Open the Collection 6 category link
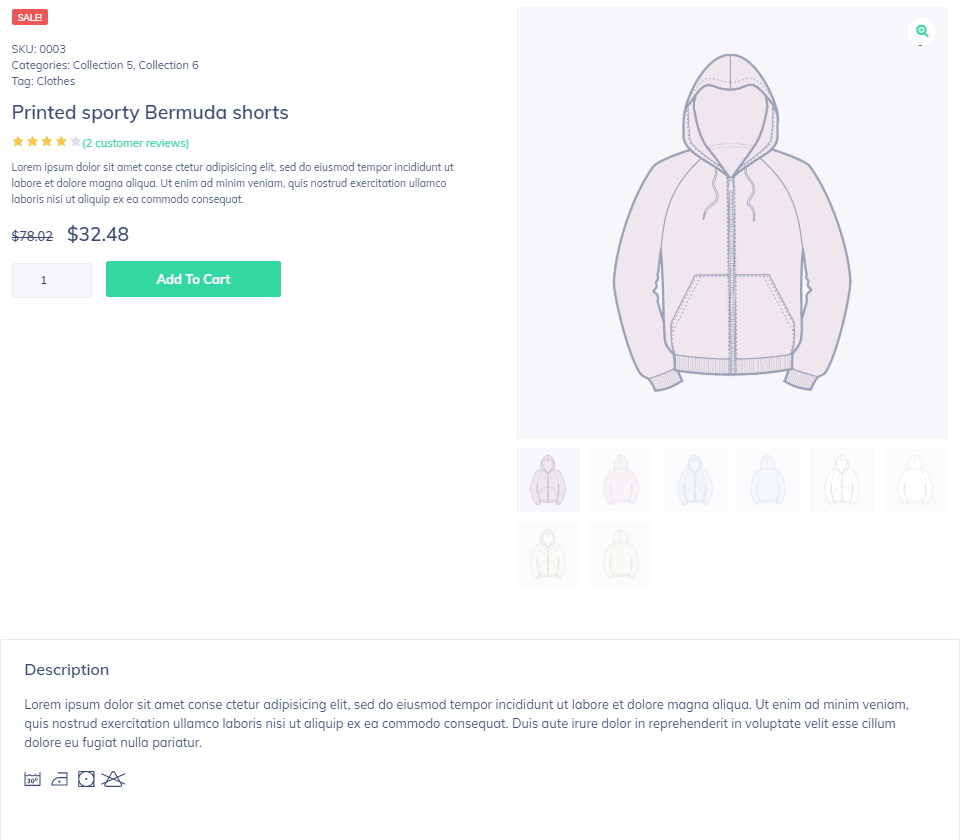 click(x=168, y=65)
